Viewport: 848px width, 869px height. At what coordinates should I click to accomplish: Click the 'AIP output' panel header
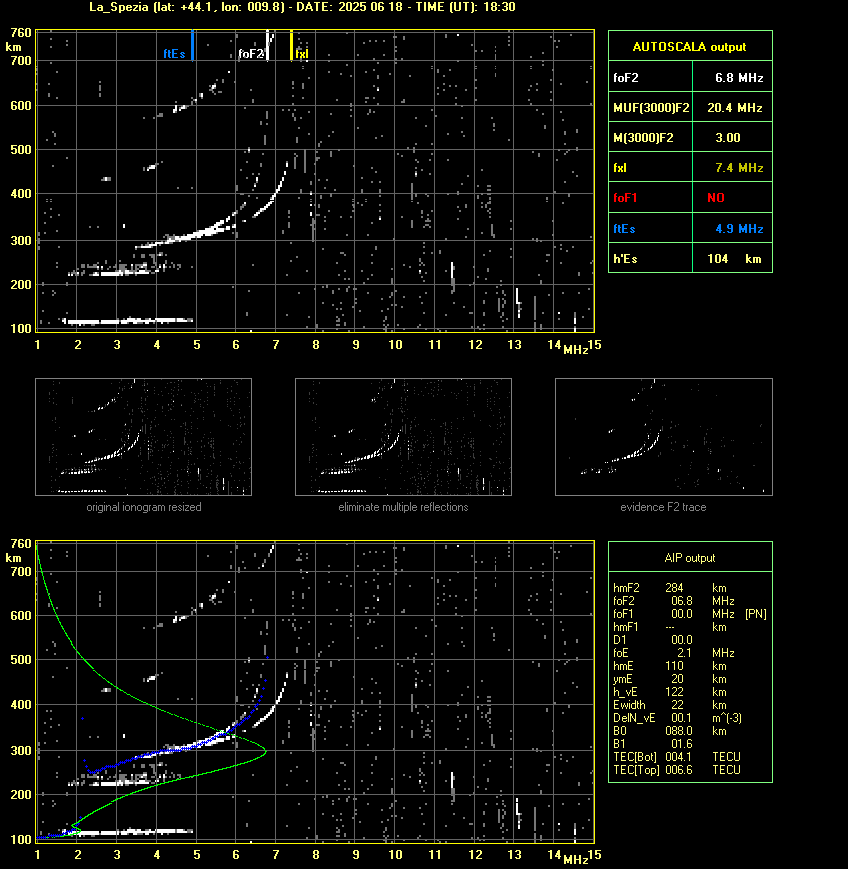(689, 558)
